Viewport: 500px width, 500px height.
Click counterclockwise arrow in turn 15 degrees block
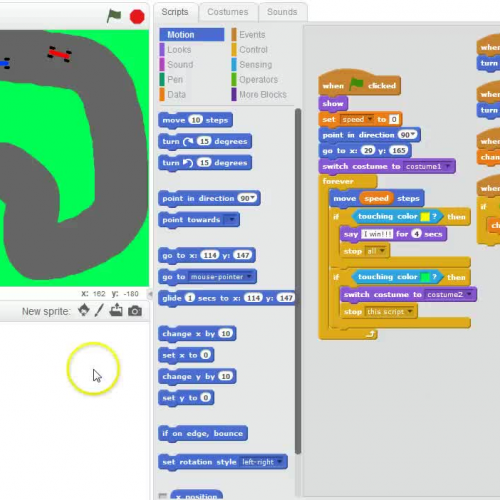coord(188,163)
